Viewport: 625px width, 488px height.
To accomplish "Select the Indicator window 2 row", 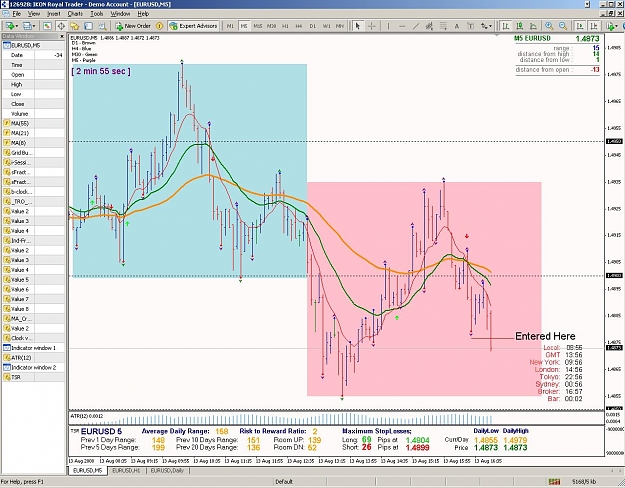I will point(33,367).
